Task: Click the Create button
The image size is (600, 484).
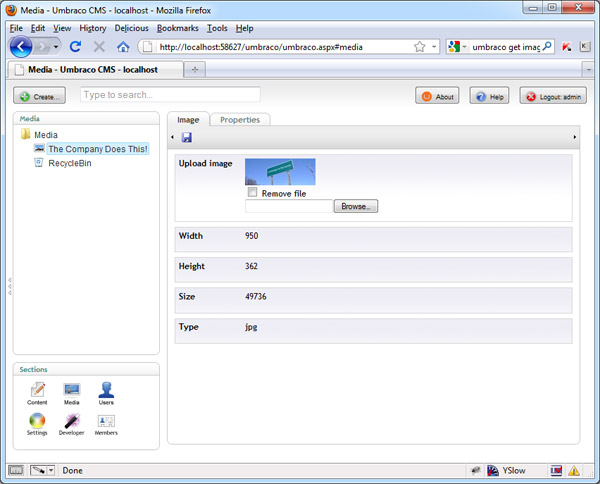Action: point(39,95)
